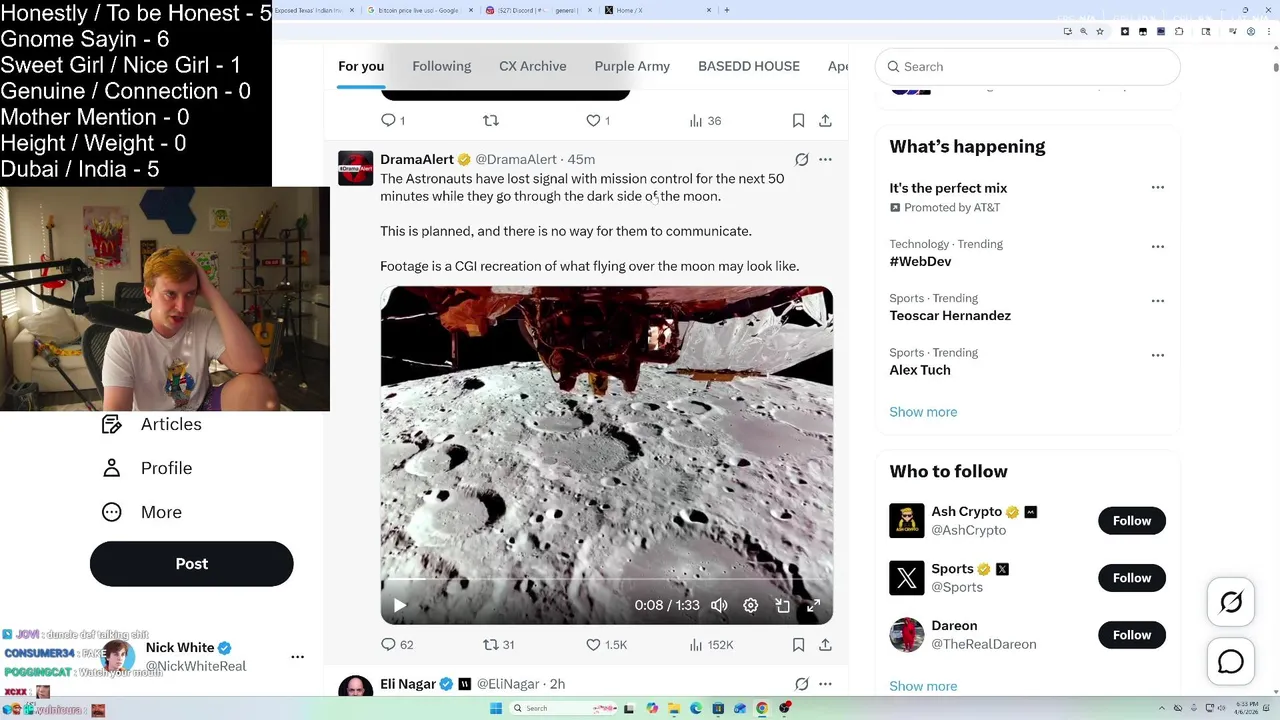Screen dimensions: 1280x720
Task: Open Chrome from the taskbar
Action: click(x=762, y=709)
